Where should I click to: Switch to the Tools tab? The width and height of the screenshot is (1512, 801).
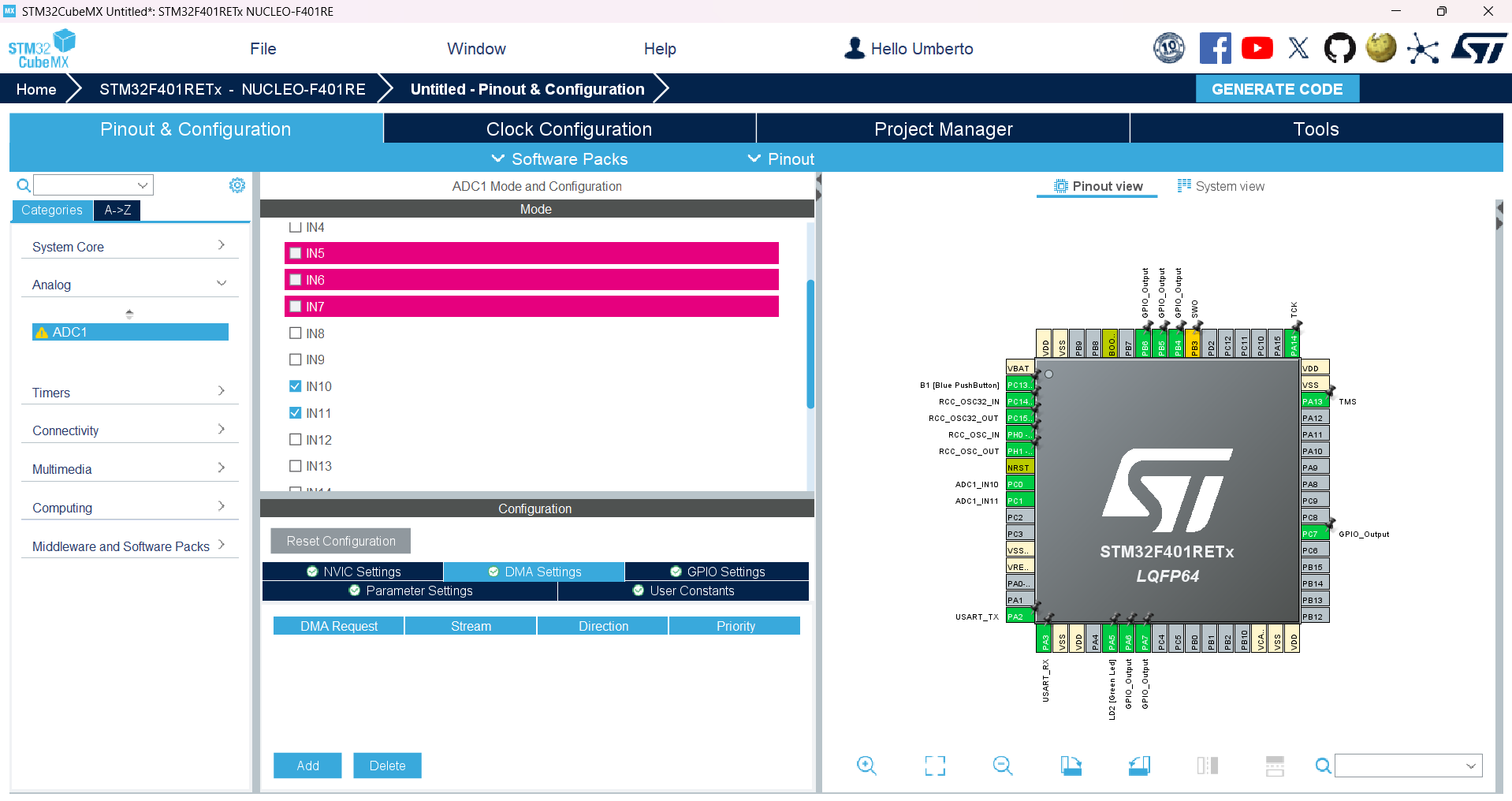(x=1316, y=129)
